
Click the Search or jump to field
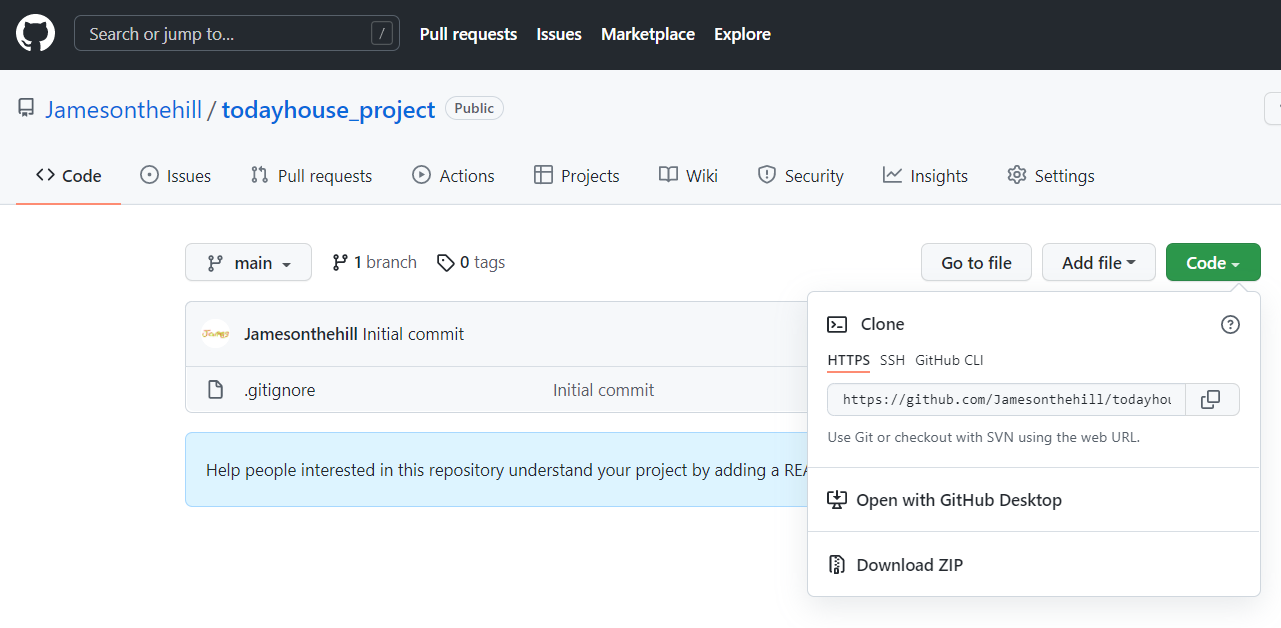pos(237,34)
